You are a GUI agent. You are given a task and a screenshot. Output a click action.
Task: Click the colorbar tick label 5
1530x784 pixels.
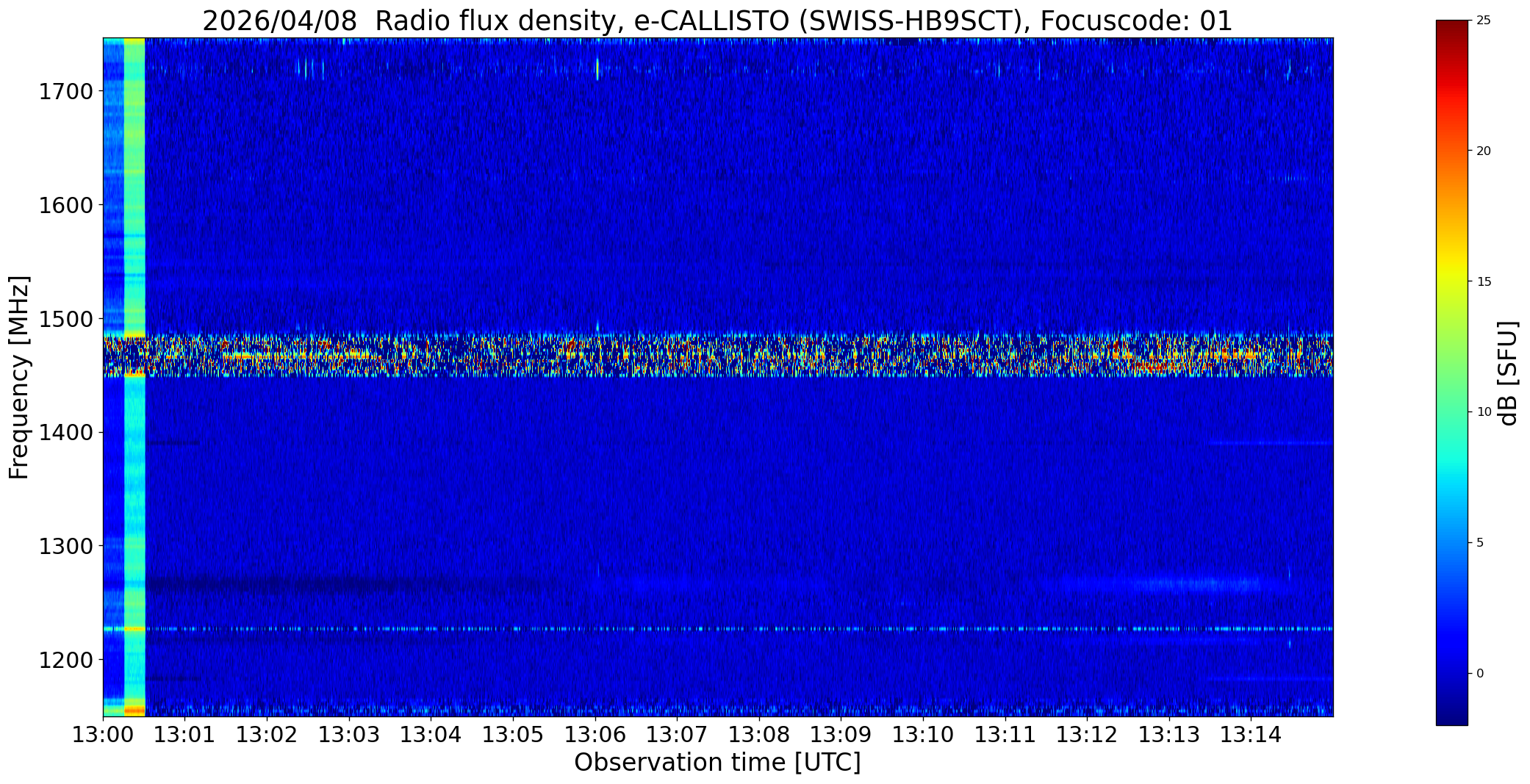1480,543
